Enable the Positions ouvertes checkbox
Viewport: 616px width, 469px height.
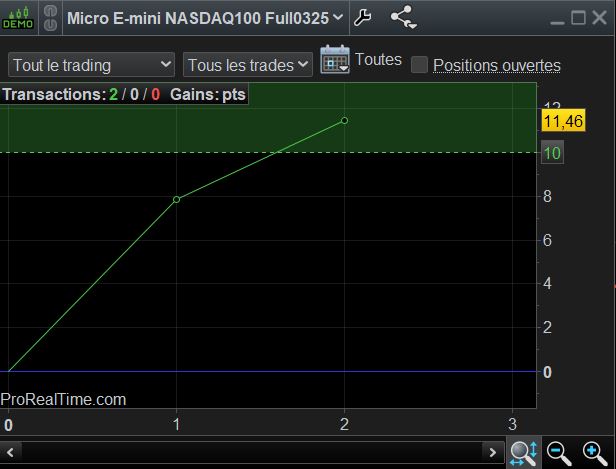[419, 64]
